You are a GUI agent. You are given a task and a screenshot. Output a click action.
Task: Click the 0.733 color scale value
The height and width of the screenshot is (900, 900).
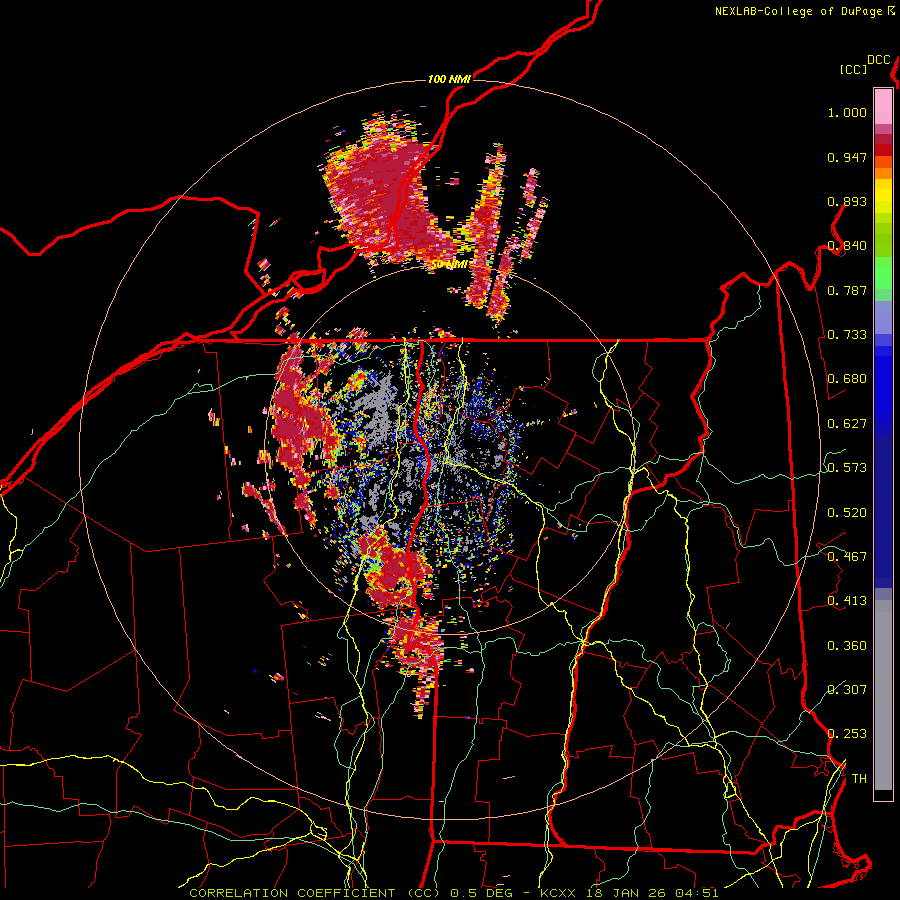pyautogui.click(x=847, y=335)
